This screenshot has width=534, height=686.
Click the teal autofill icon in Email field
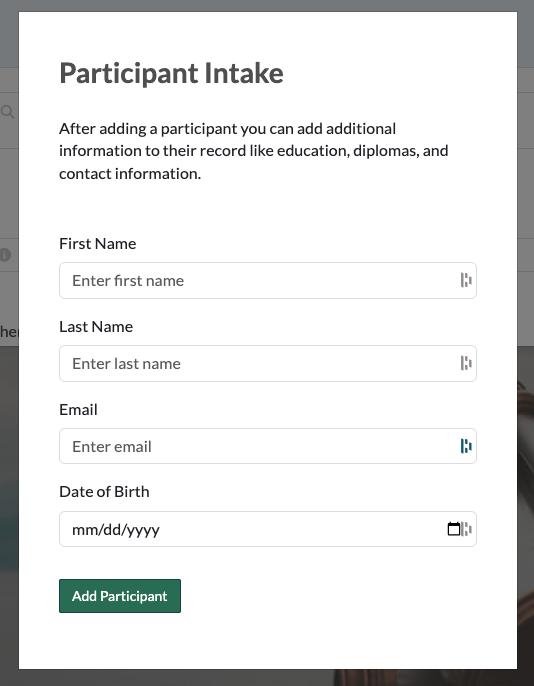[466, 446]
